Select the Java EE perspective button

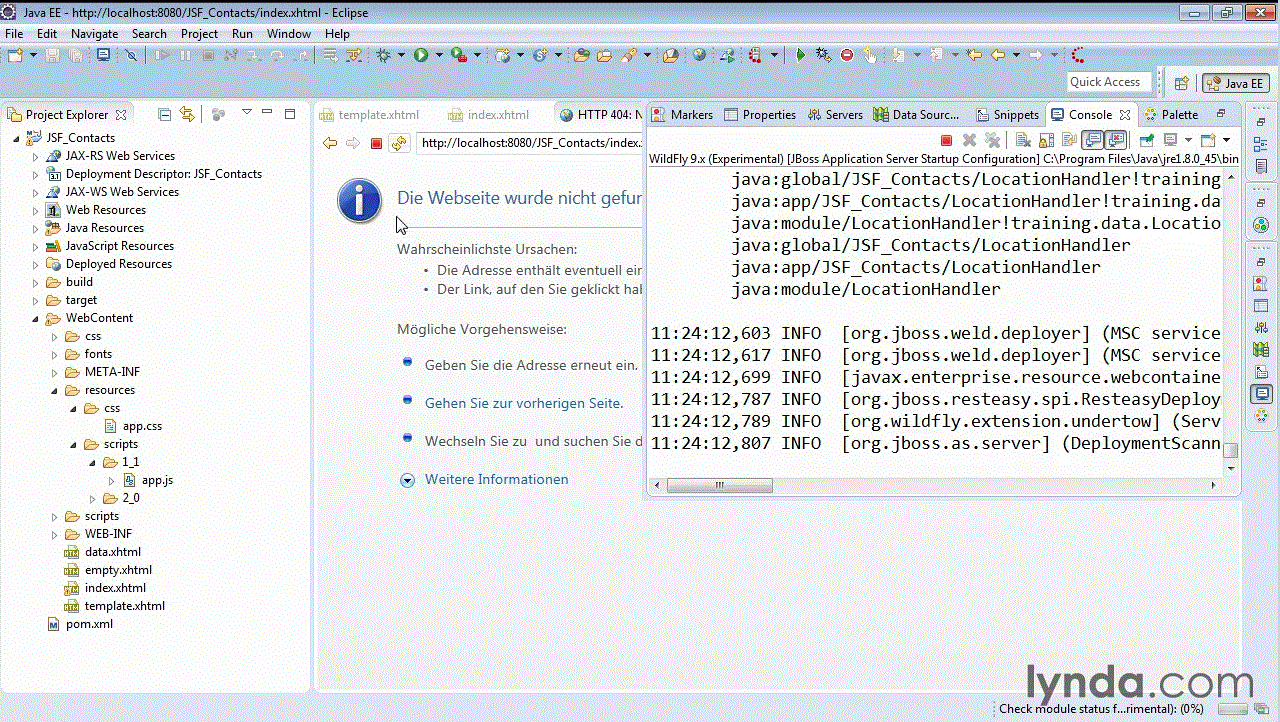coord(1236,83)
